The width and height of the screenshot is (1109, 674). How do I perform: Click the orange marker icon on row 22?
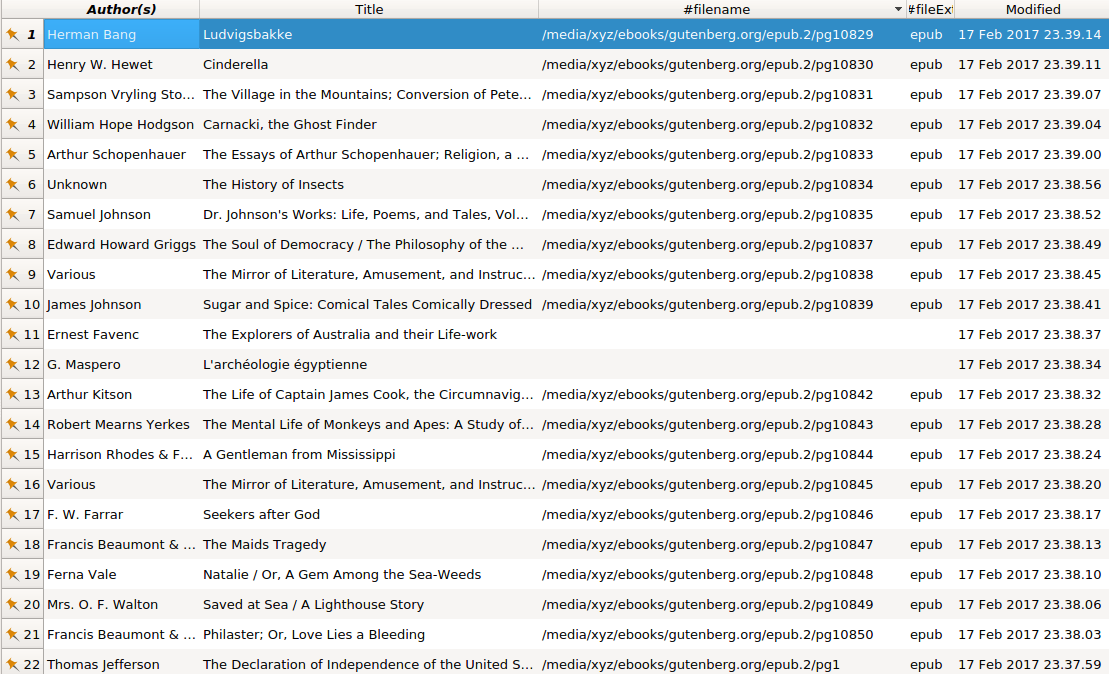[x=13, y=664]
